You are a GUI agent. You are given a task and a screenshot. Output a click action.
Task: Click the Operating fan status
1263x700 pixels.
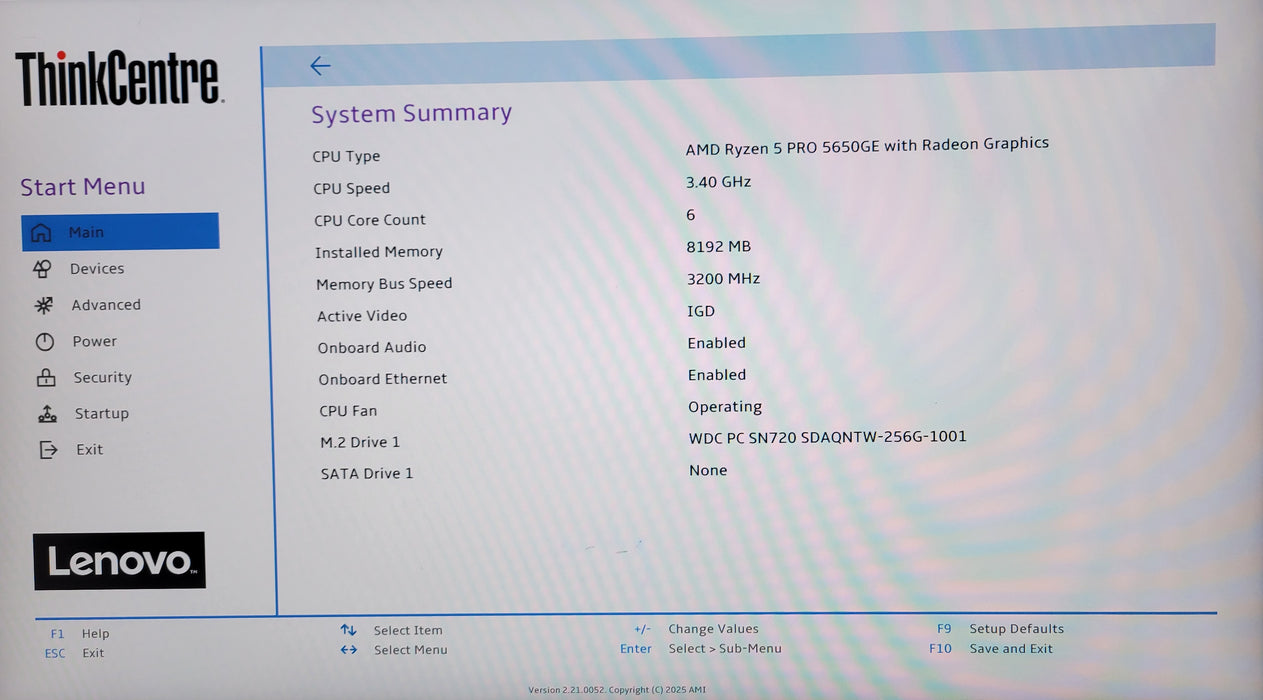(725, 407)
